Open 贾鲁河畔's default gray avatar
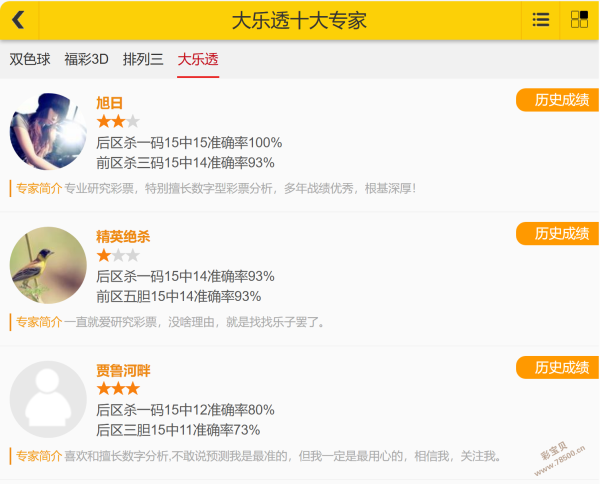 [48, 399]
